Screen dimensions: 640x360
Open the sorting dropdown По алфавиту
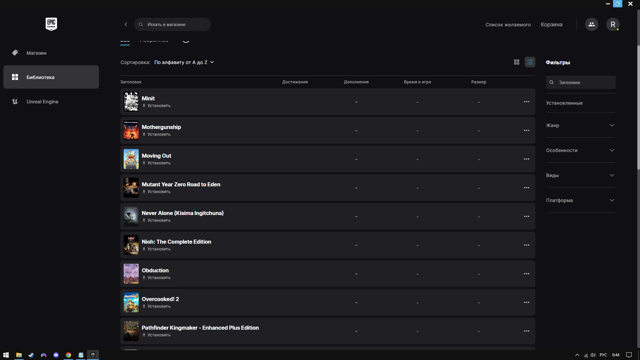[184, 62]
